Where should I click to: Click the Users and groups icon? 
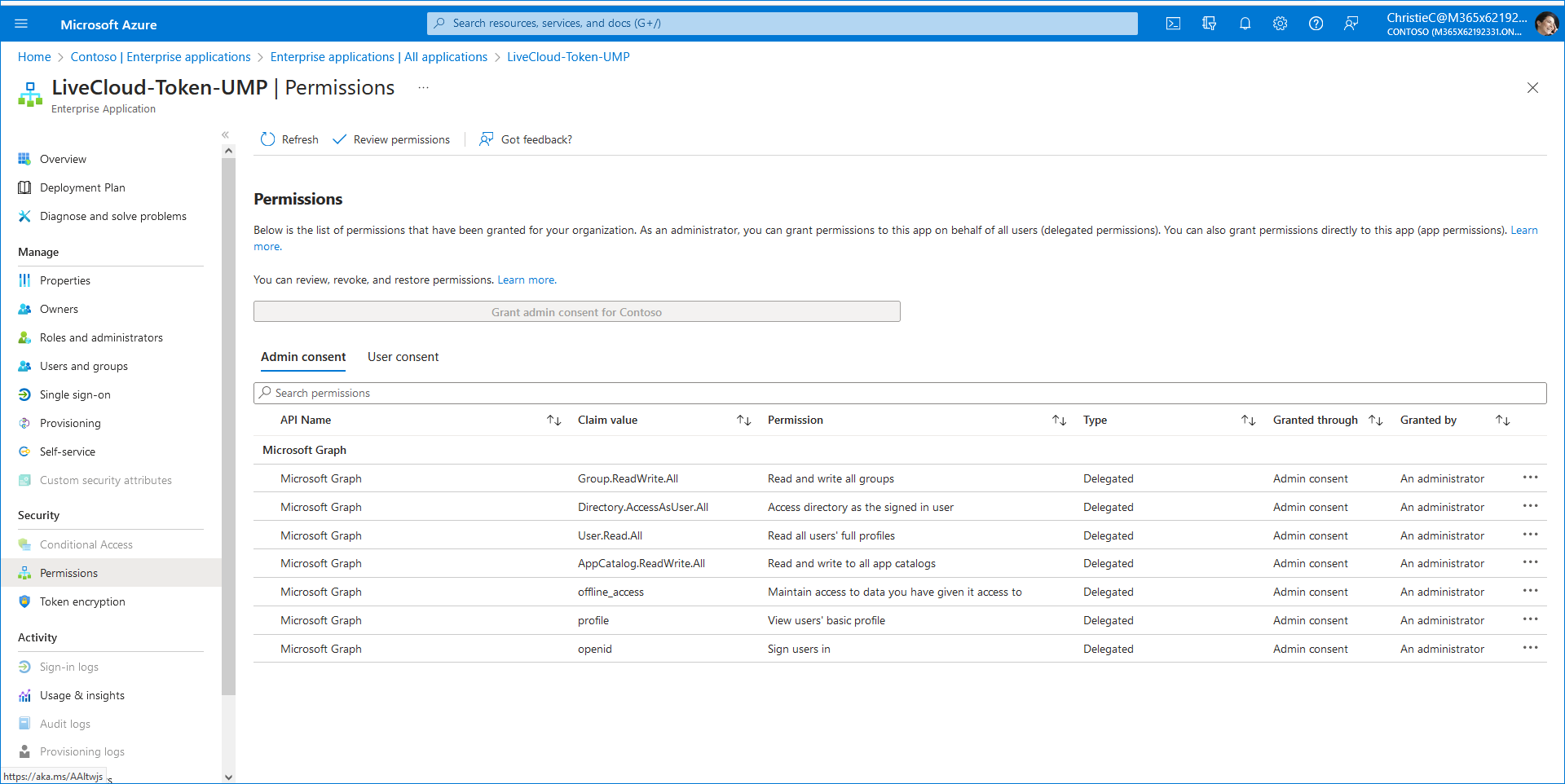24,366
